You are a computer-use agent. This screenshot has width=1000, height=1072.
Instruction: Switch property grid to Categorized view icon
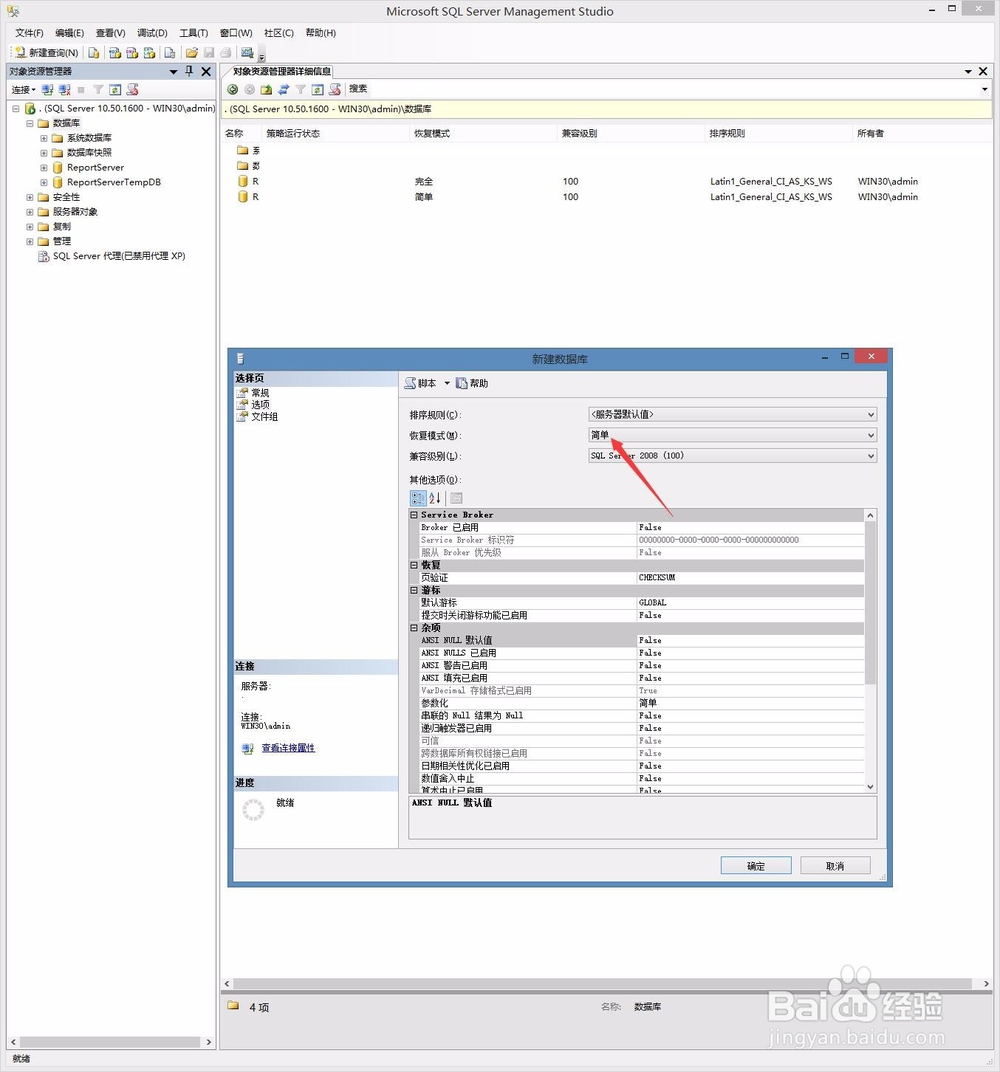(418, 498)
